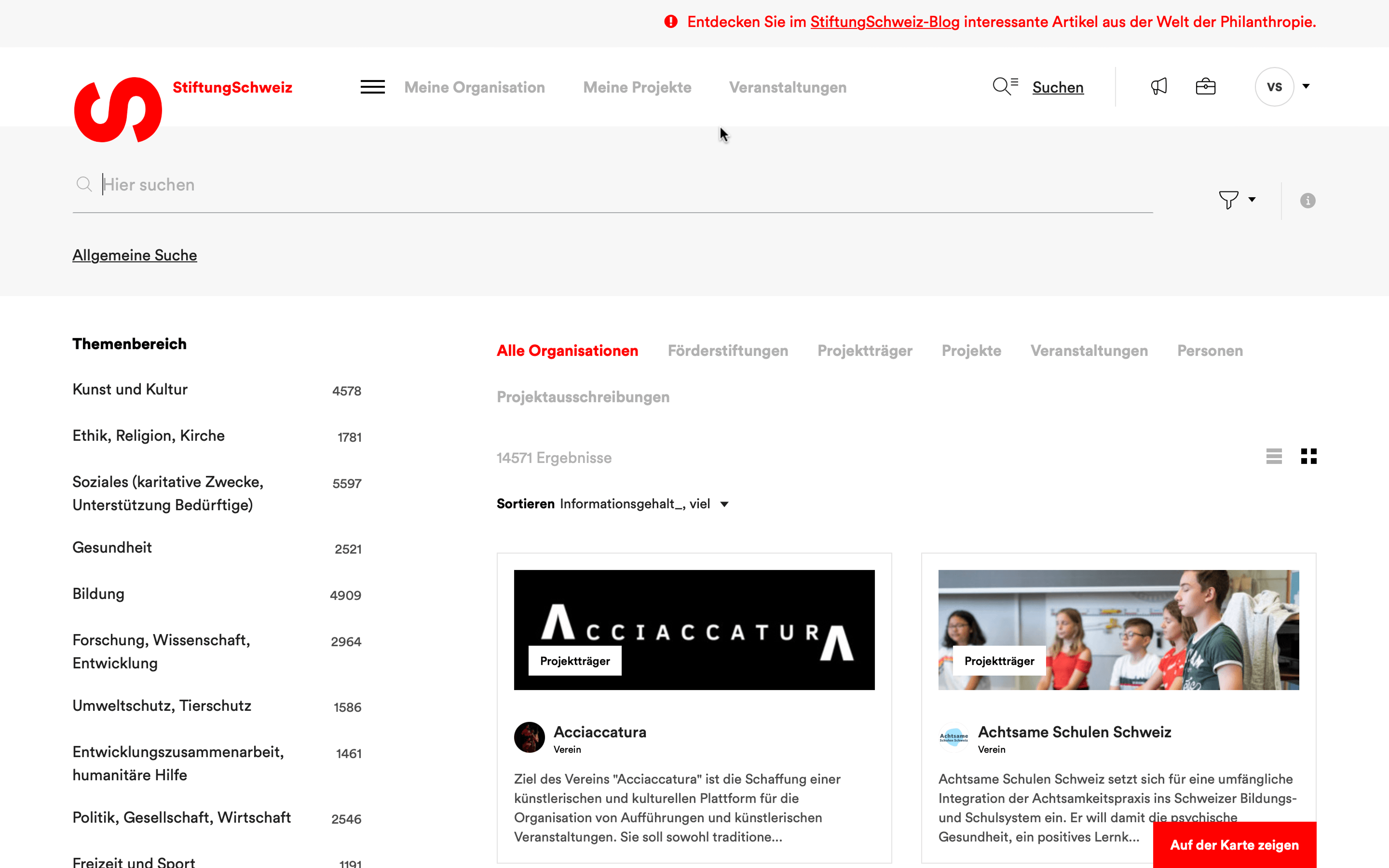
Task: Click Projektträger badge on Acciaccatura card
Action: pyautogui.click(x=575, y=661)
